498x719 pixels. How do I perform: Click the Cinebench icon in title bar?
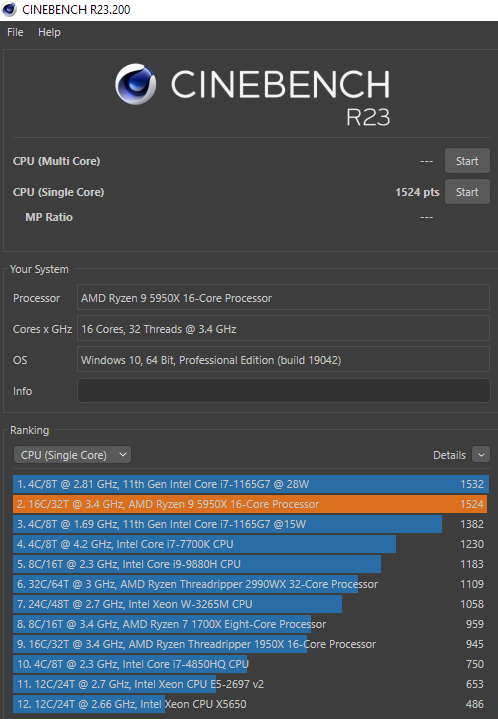(9, 10)
